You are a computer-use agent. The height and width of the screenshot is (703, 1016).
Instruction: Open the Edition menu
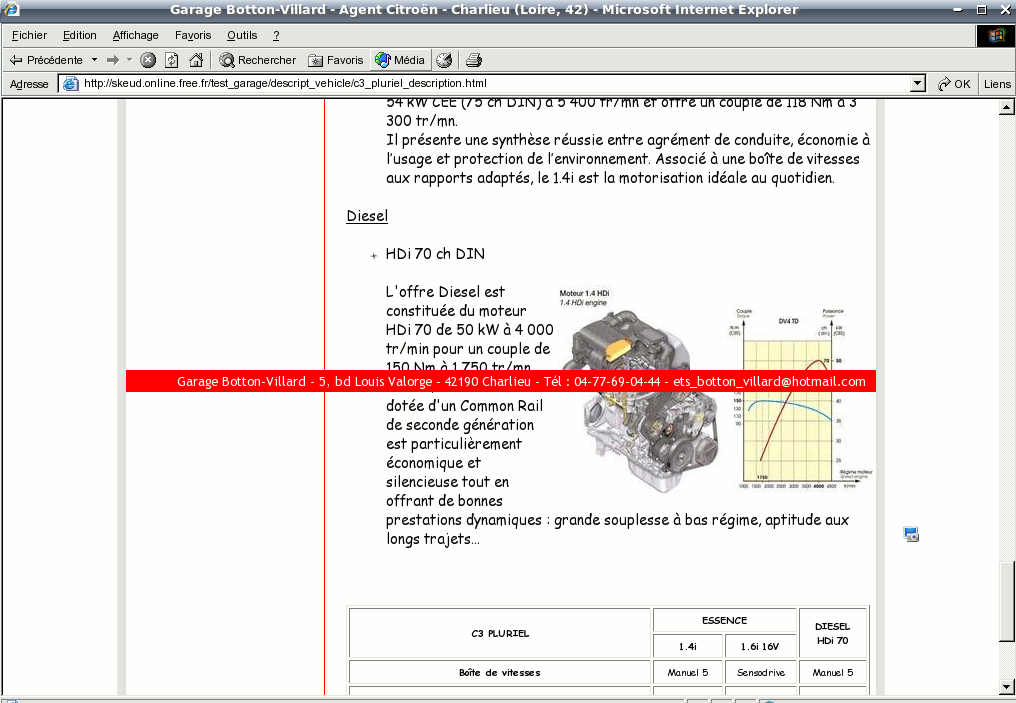click(x=80, y=36)
